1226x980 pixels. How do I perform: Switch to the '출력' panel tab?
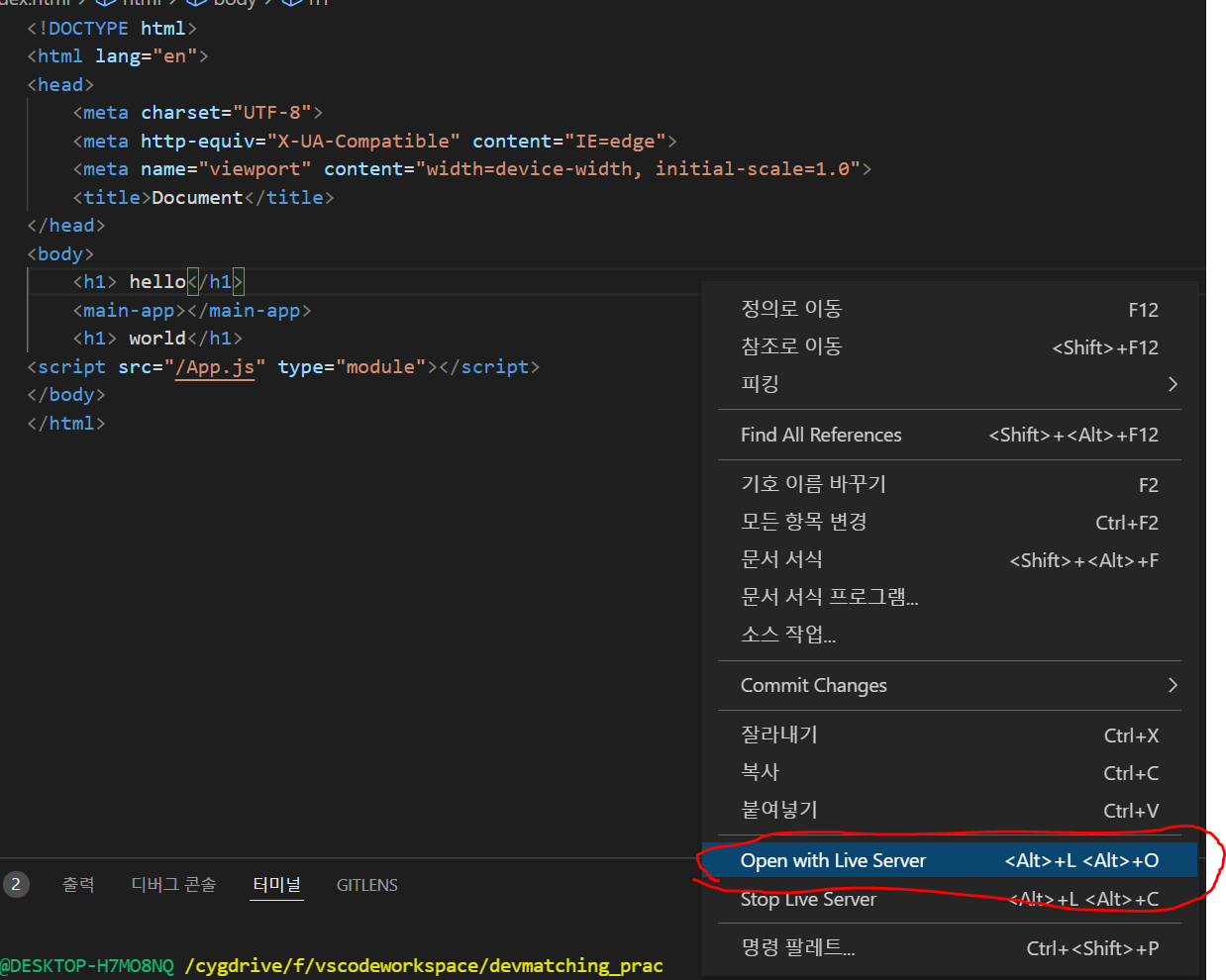[x=78, y=885]
